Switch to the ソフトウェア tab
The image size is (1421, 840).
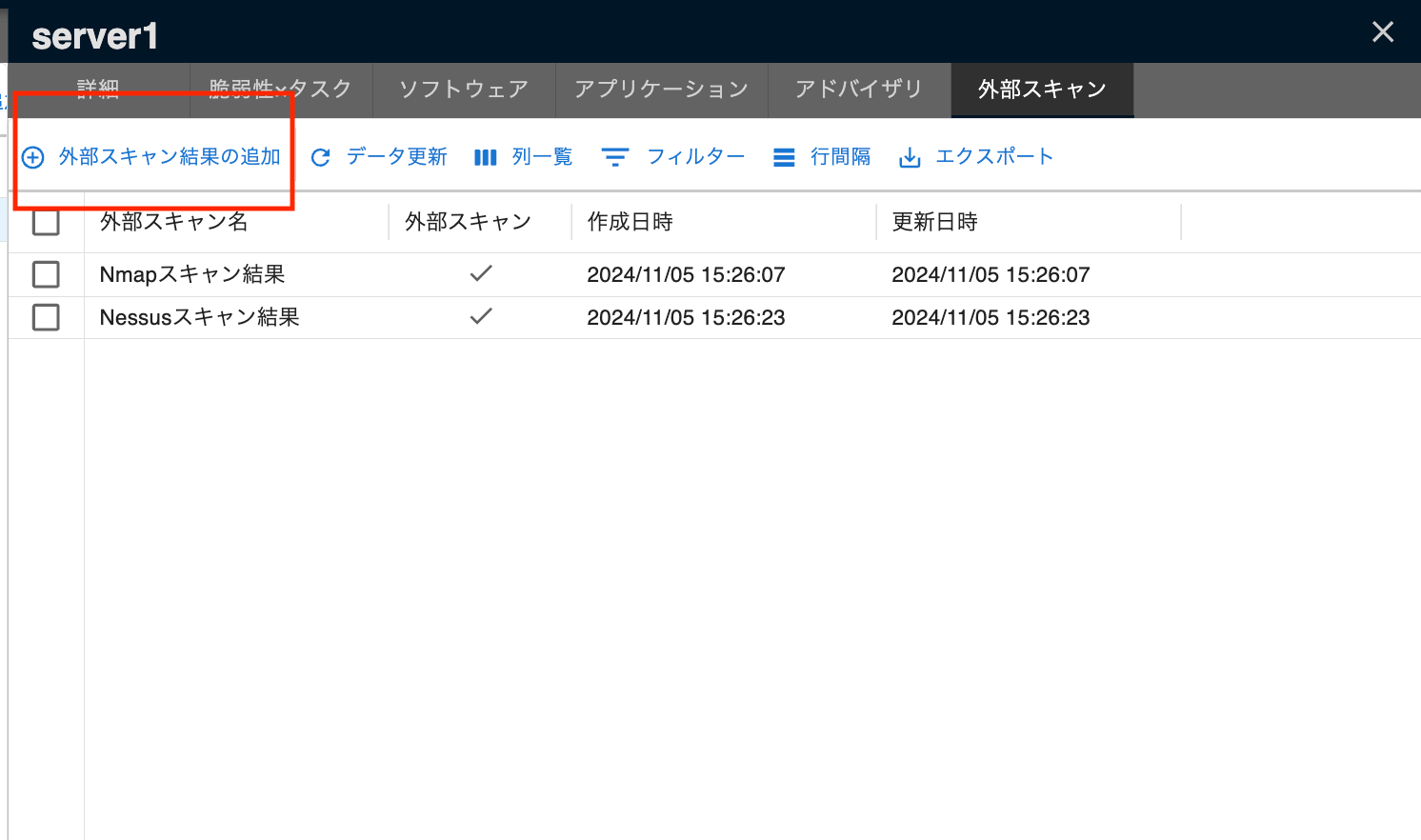[x=463, y=90]
